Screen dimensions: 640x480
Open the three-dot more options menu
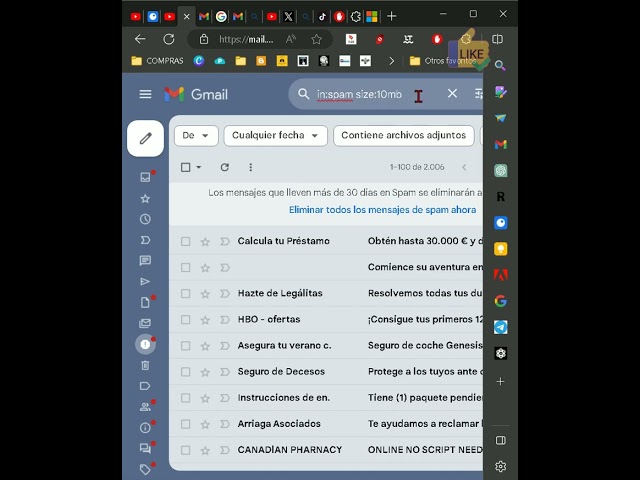pos(251,167)
